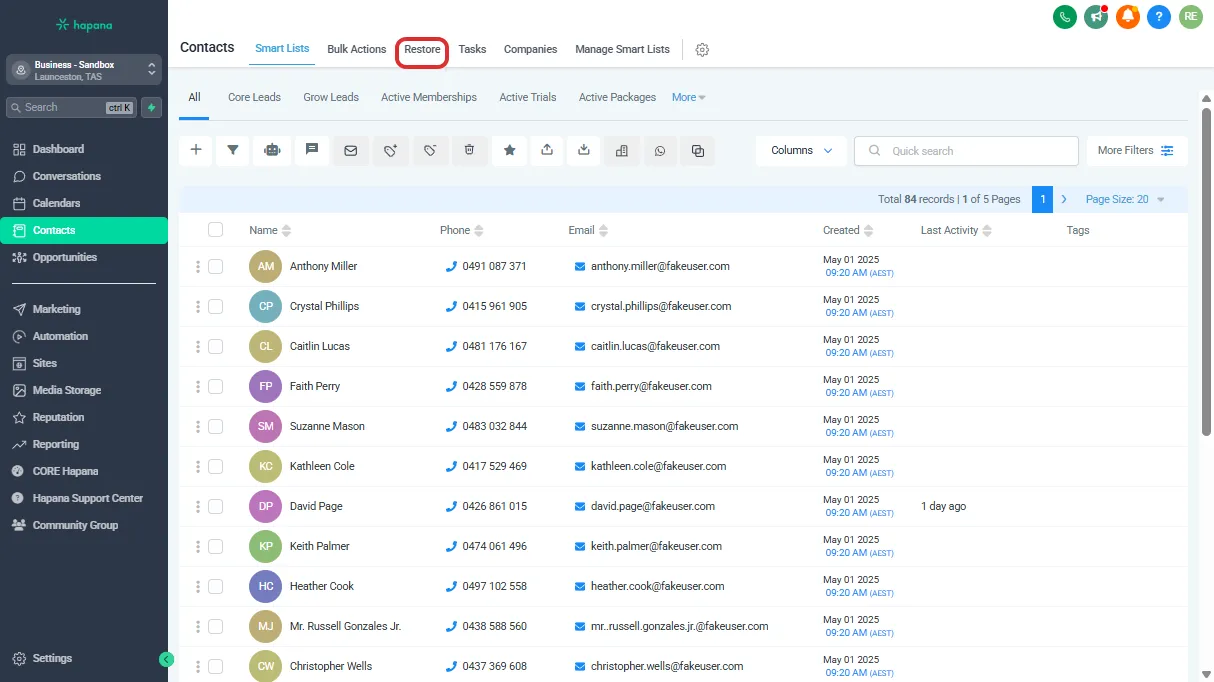Switch to the Restore tab
Image resolution: width=1214 pixels, height=682 pixels.
point(422,49)
